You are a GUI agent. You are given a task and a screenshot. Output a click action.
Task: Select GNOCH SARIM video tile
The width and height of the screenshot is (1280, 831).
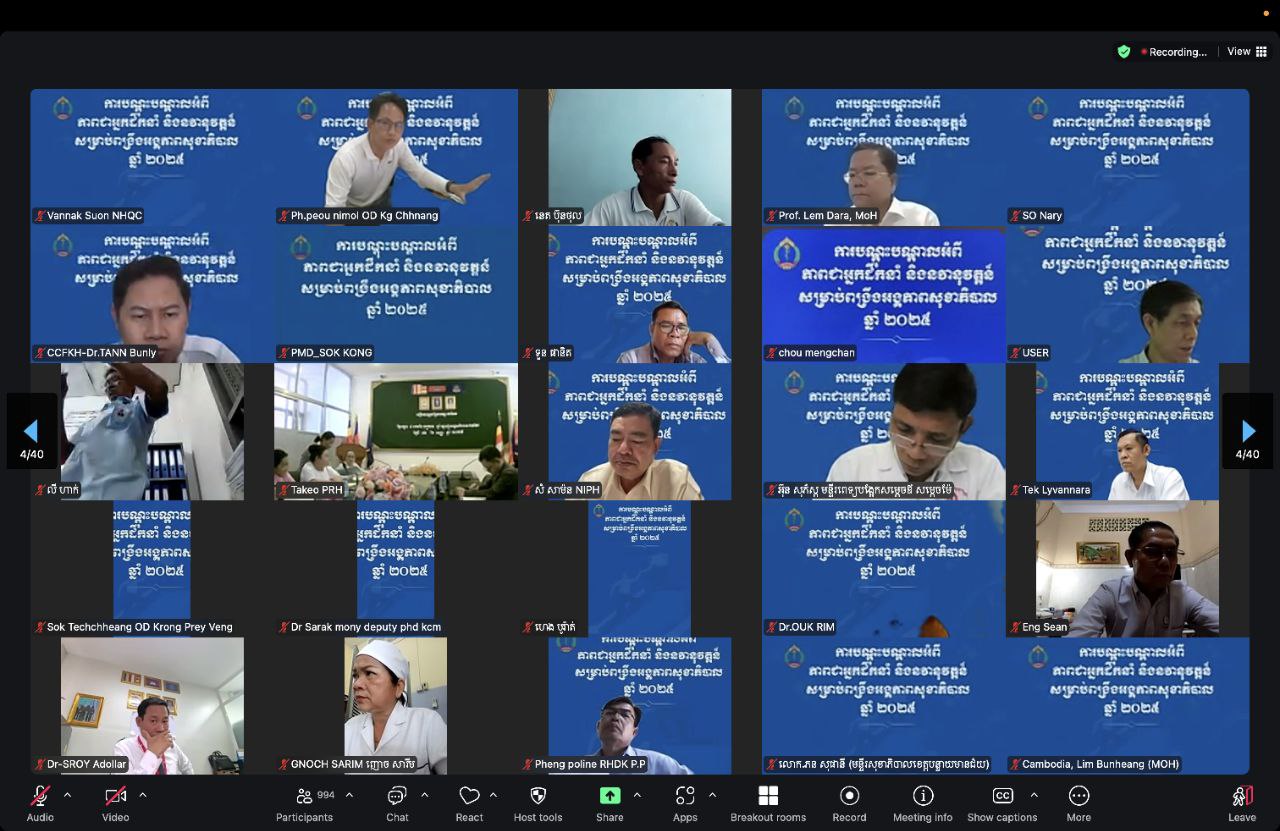(396, 705)
